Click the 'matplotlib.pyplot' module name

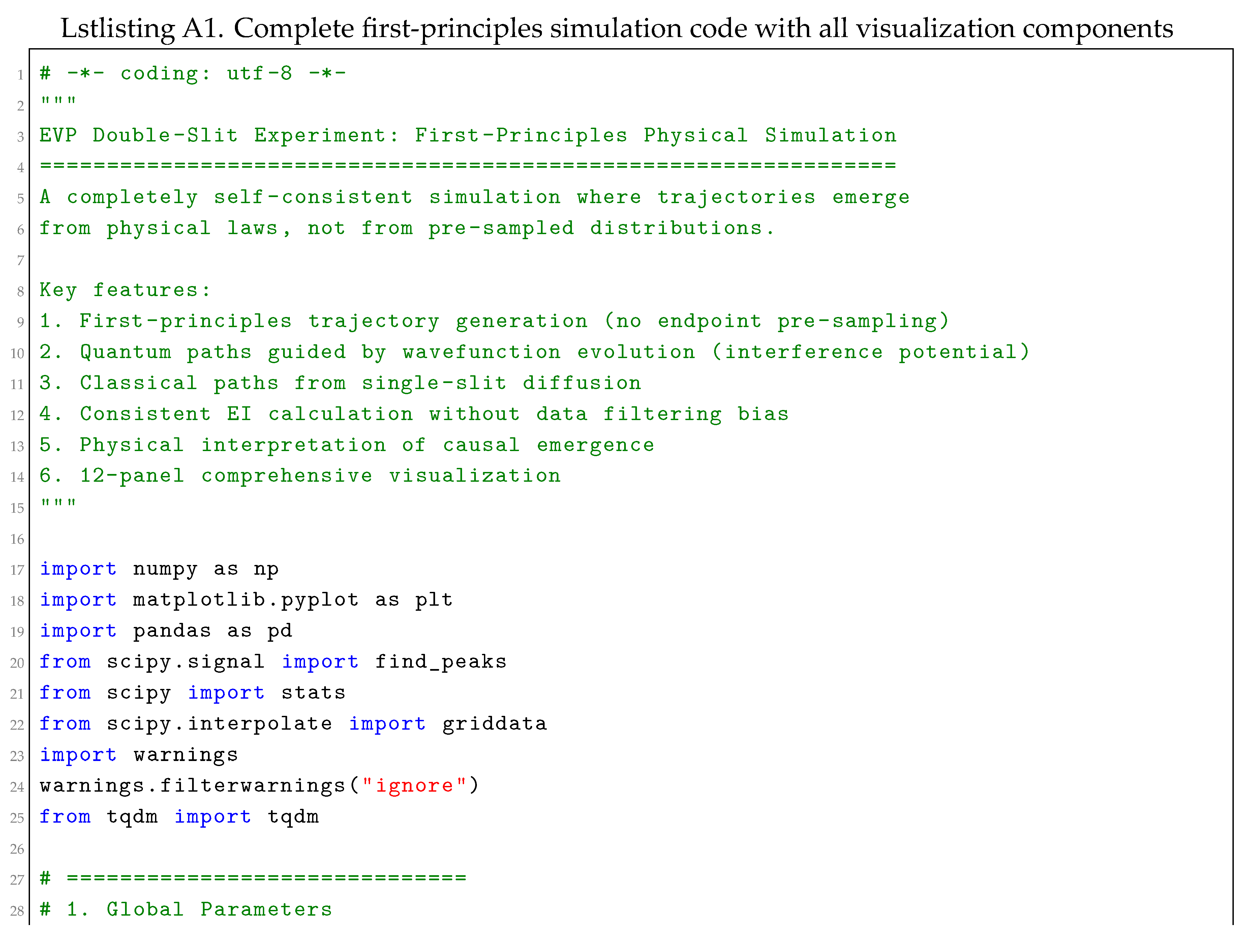246,600
